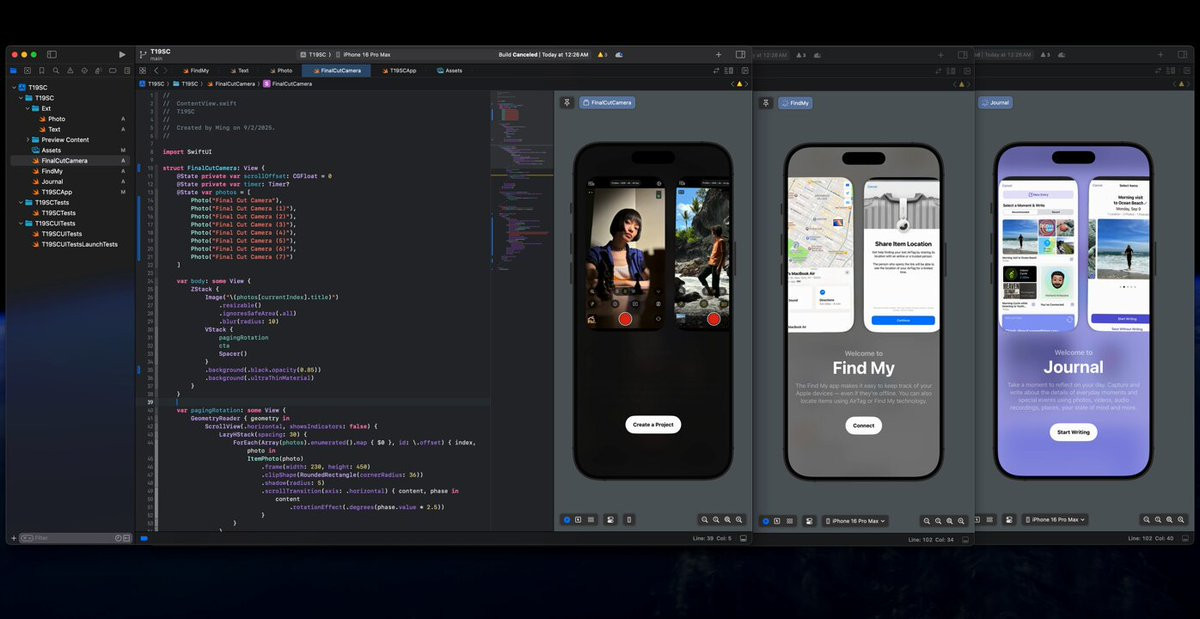Select the FinalCutCamera preview chip

coord(607,102)
